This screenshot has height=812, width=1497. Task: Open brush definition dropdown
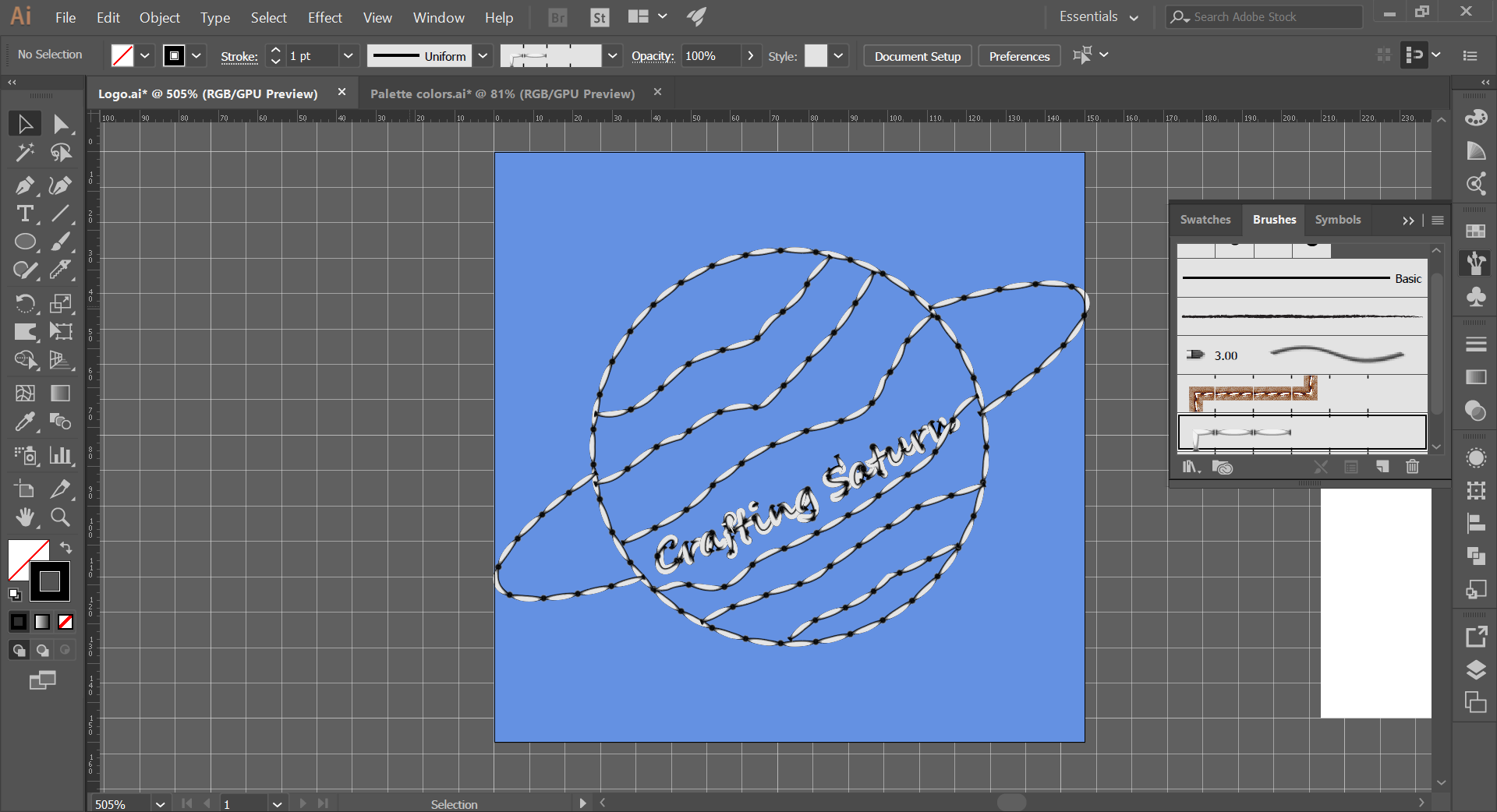coord(613,56)
